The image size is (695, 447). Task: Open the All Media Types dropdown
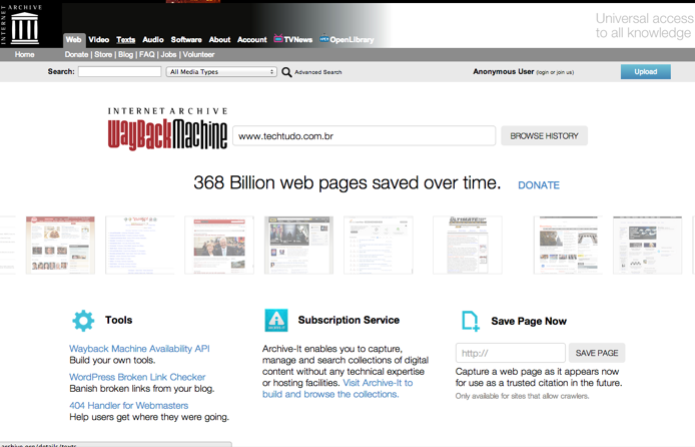[222, 72]
